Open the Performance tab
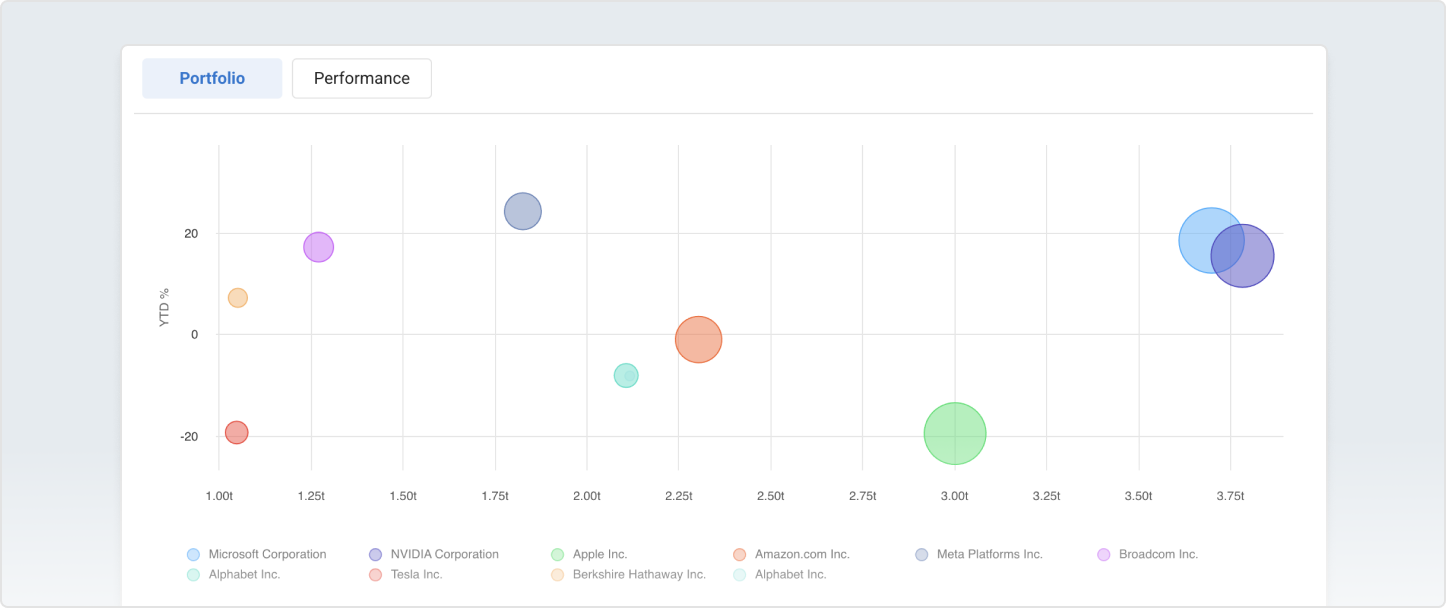This screenshot has height=608, width=1446. [x=361, y=78]
